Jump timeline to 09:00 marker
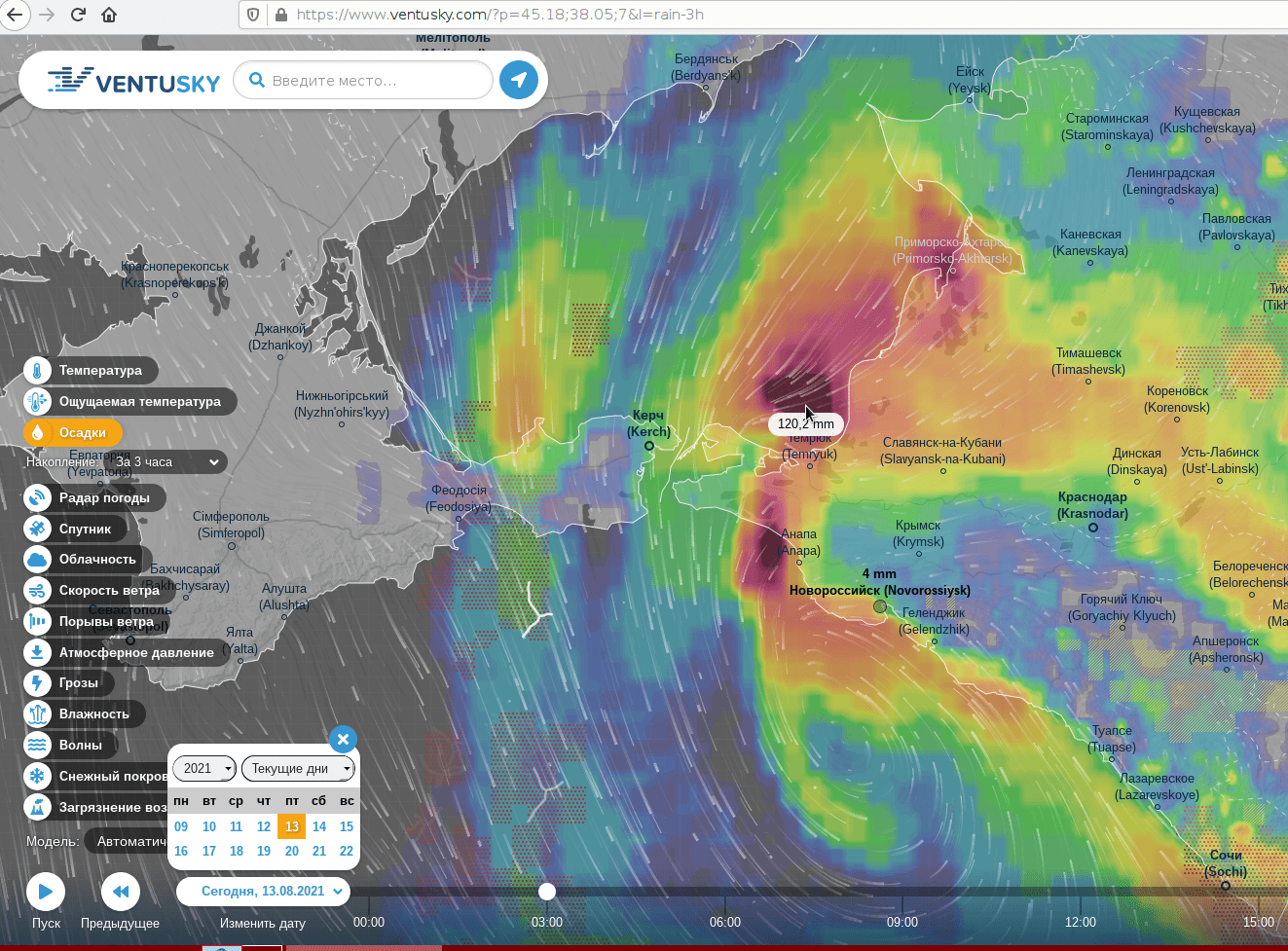 902,923
